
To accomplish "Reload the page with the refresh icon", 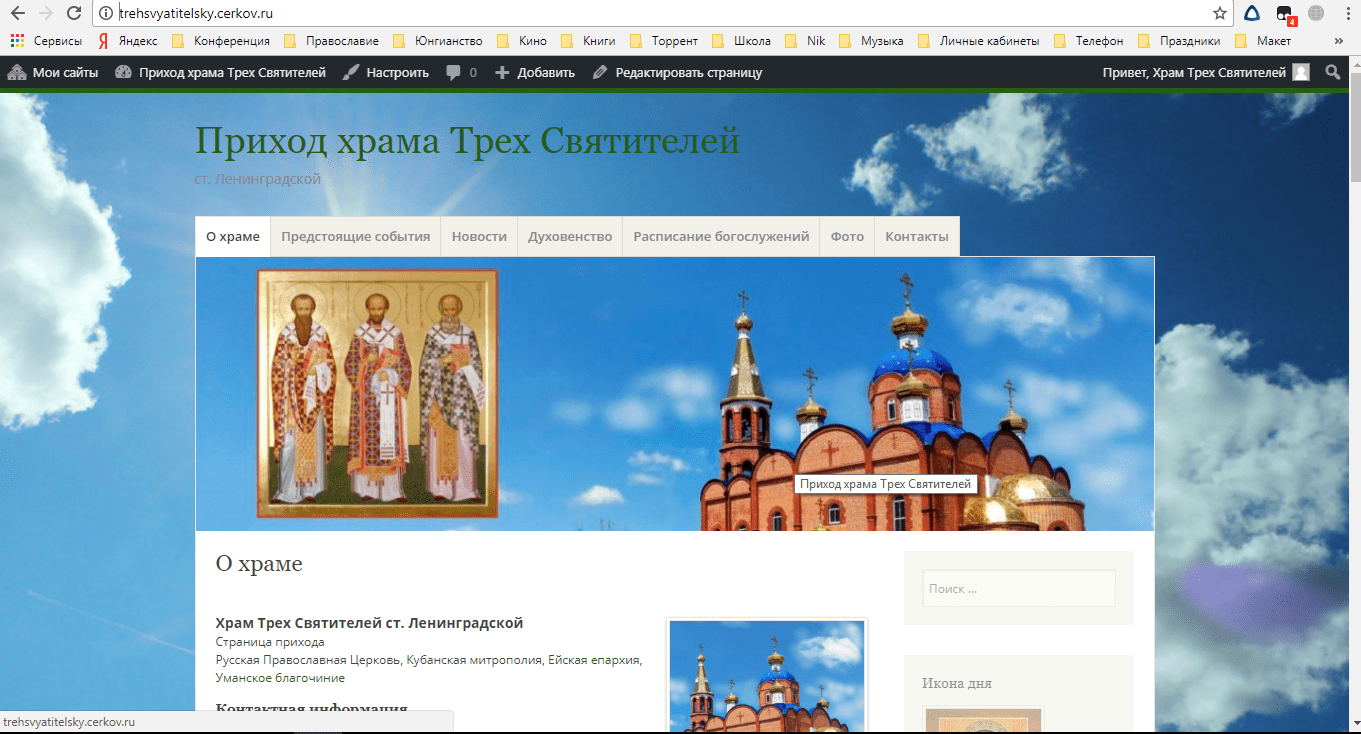I will (73, 13).
